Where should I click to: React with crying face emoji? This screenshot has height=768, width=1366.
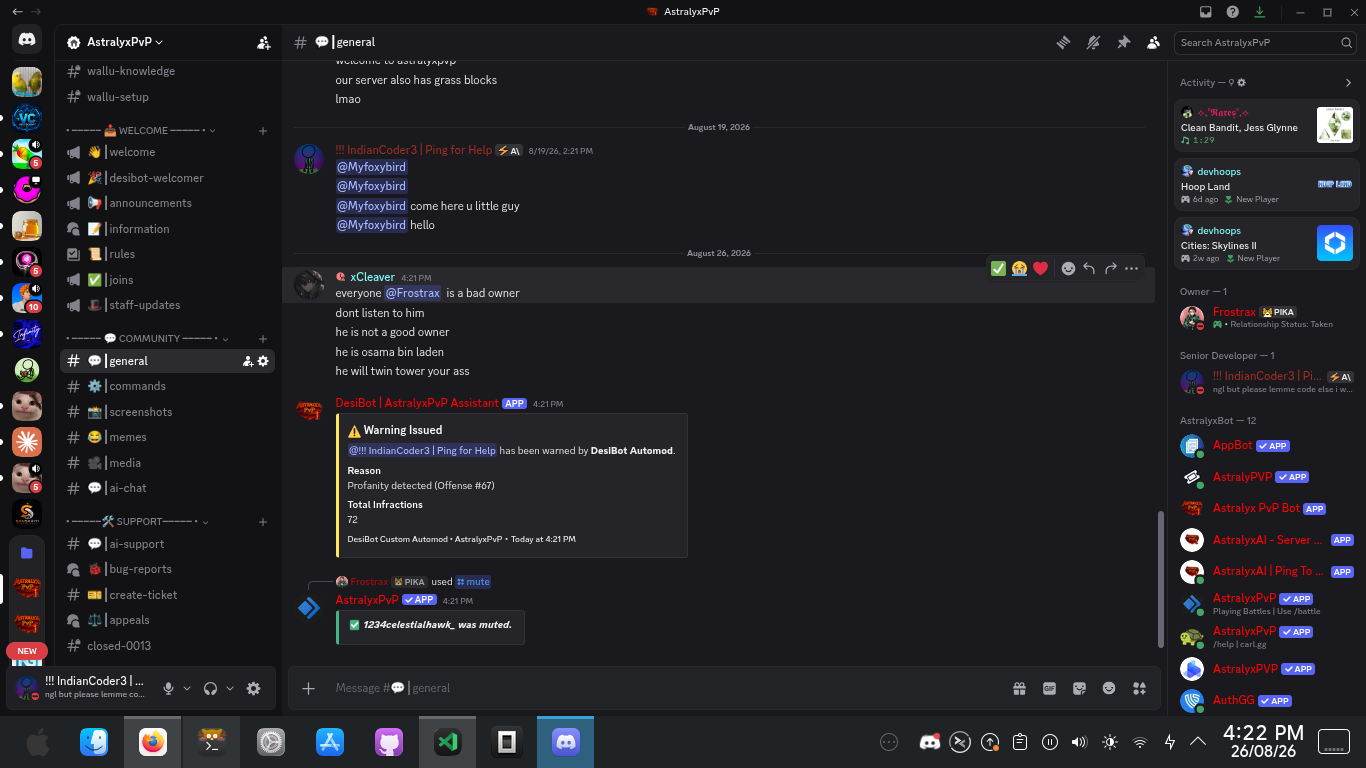pos(1019,268)
